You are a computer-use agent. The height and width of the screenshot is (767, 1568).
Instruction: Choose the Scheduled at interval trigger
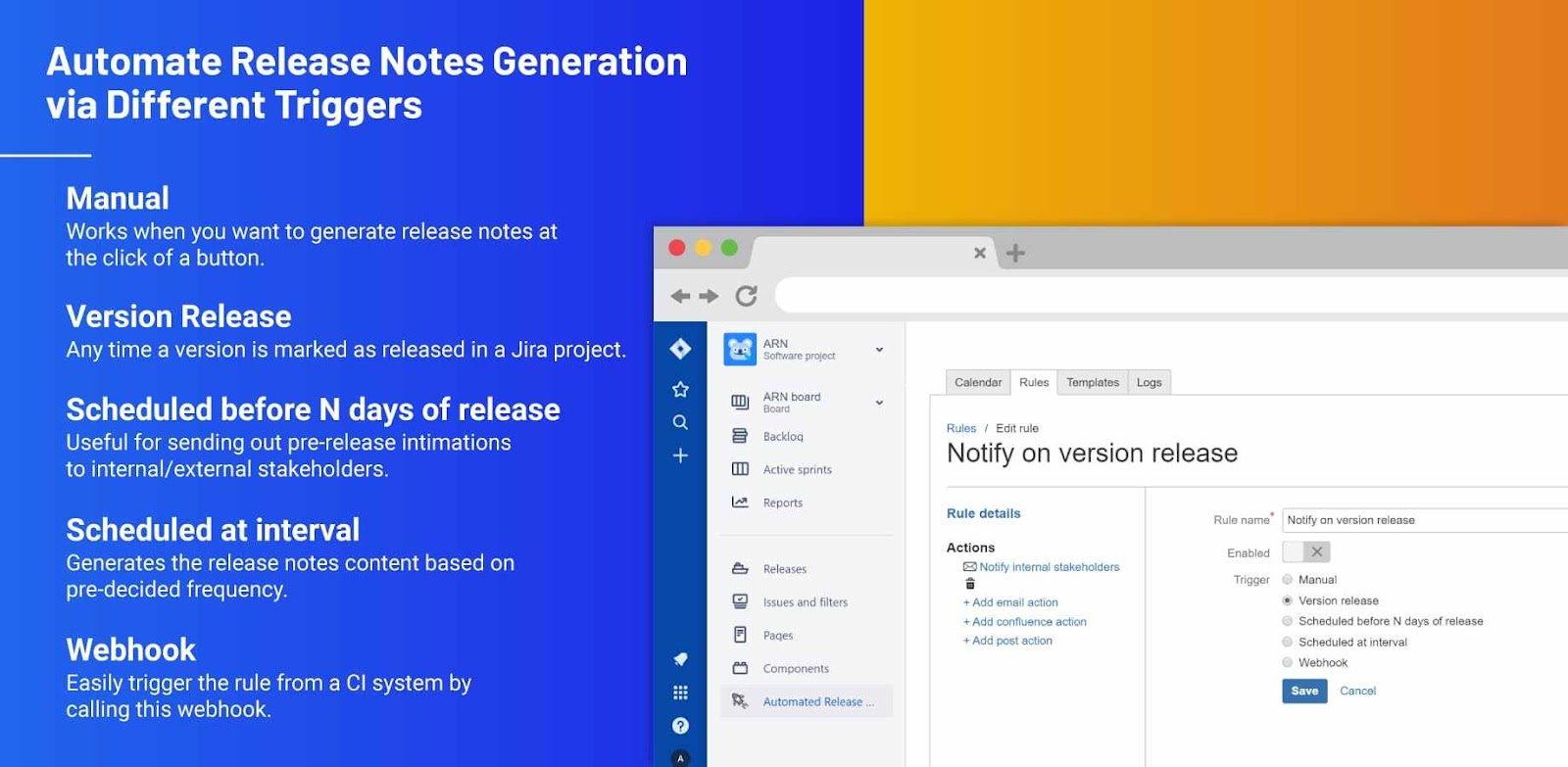coord(1288,642)
